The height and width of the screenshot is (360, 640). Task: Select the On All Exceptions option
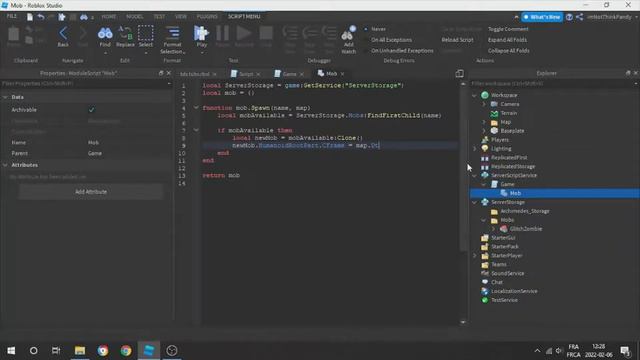pyautogui.click(x=391, y=40)
